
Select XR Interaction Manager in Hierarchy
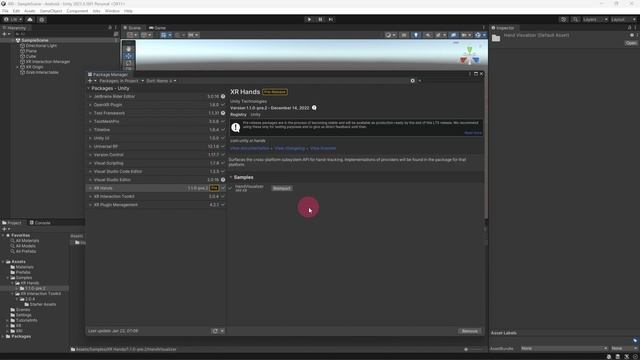[48, 62]
